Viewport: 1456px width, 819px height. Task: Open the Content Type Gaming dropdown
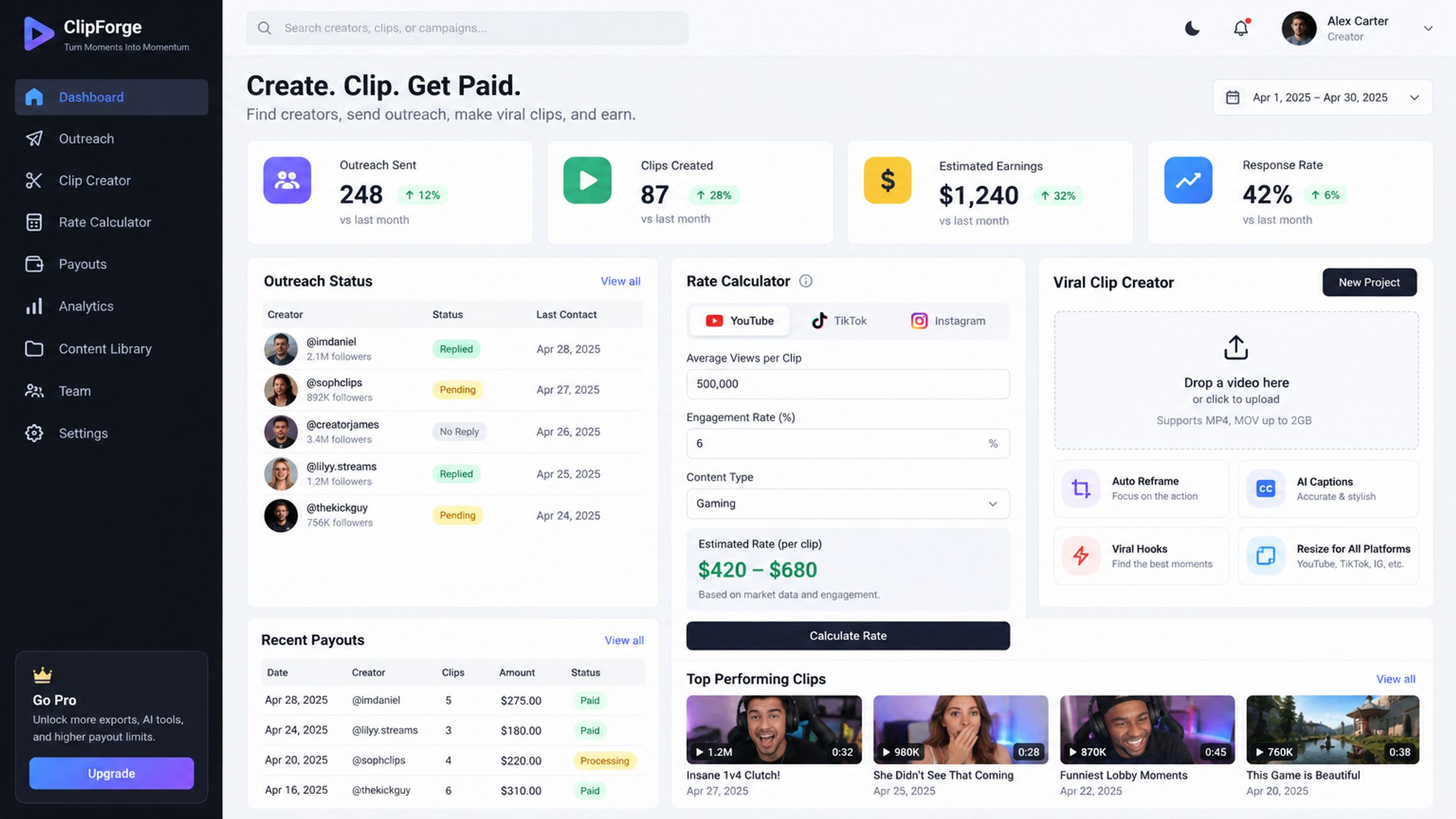pos(848,504)
